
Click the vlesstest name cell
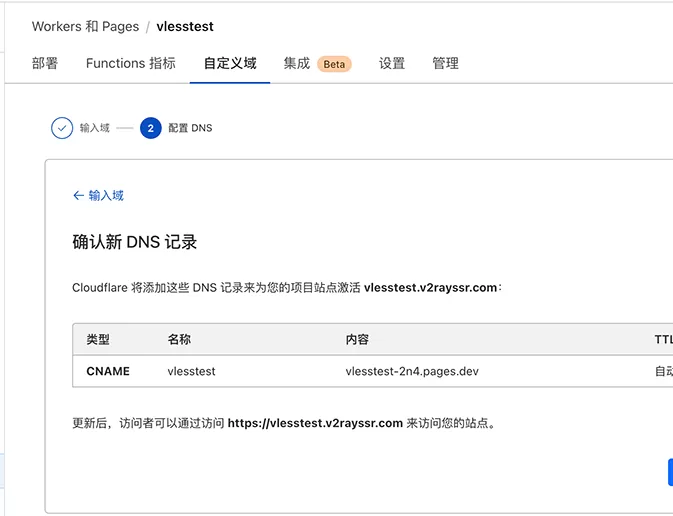pyautogui.click(x=191, y=371)
